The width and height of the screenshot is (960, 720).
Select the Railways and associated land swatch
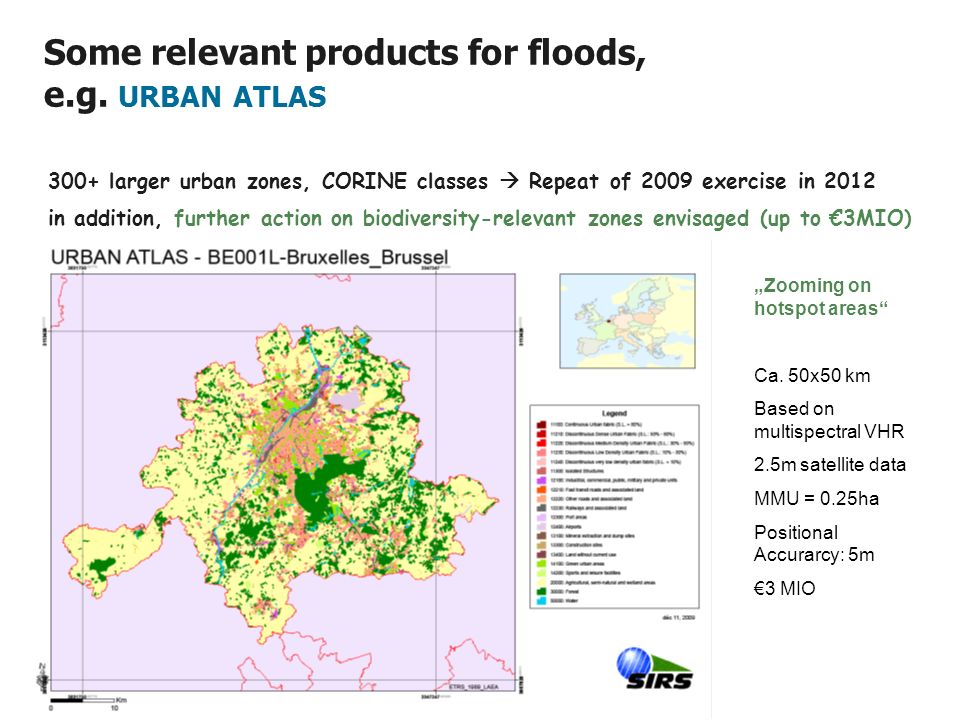tap(541, 508)
